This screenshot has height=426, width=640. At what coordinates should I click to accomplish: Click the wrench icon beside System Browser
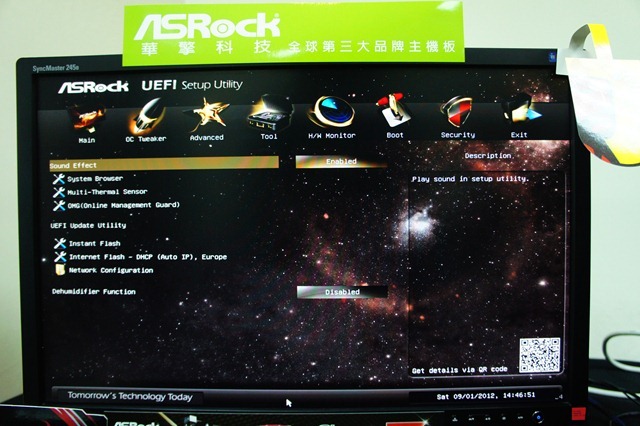click(58, 179)
